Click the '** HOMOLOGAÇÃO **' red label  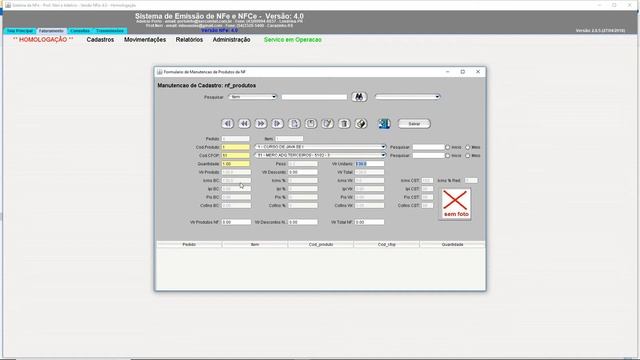[43, 40]
